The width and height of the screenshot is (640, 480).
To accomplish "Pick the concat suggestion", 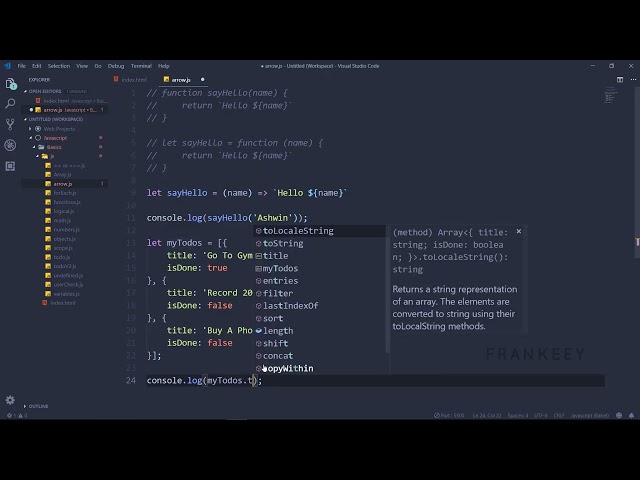I will [319, 356].
